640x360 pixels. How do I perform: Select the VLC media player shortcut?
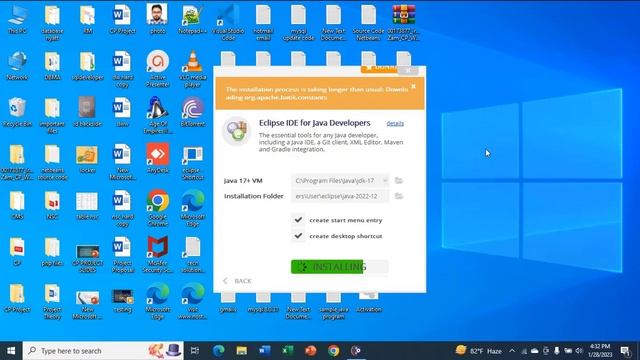(x=193, y=69)
